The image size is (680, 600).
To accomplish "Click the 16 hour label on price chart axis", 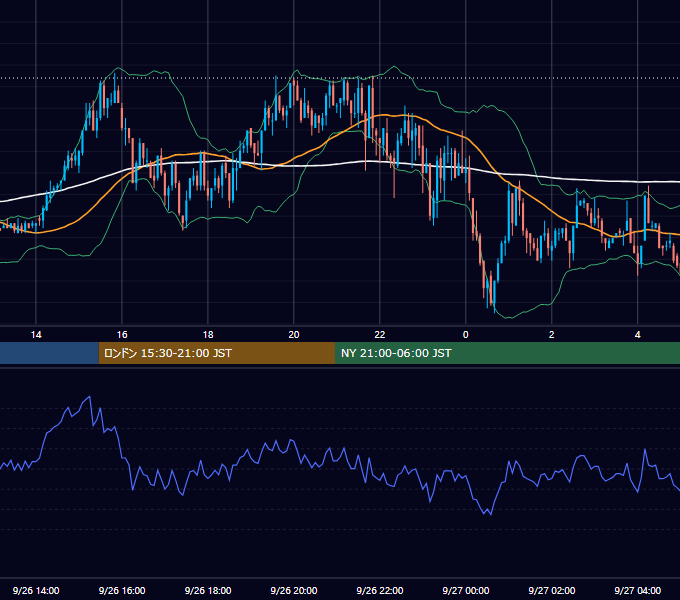I will pos(122,335).
